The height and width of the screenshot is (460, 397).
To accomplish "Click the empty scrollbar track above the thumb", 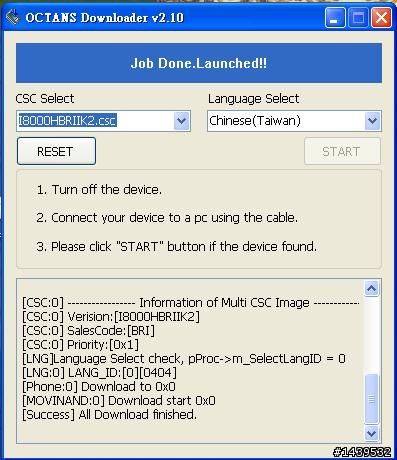I will pyautogui.click(x=371, y=335).
